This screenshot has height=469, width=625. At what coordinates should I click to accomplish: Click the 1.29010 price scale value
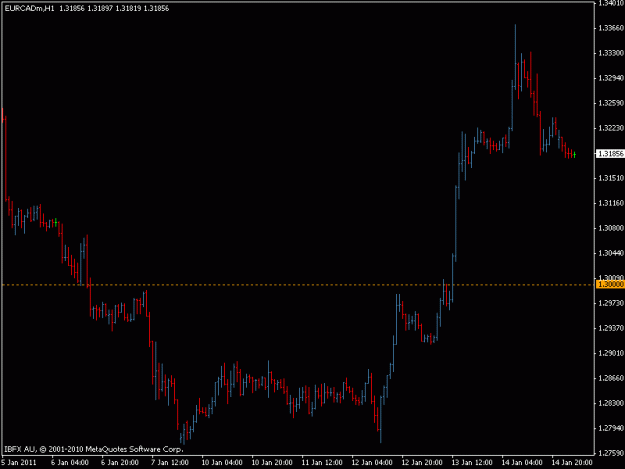pos(611,353)
